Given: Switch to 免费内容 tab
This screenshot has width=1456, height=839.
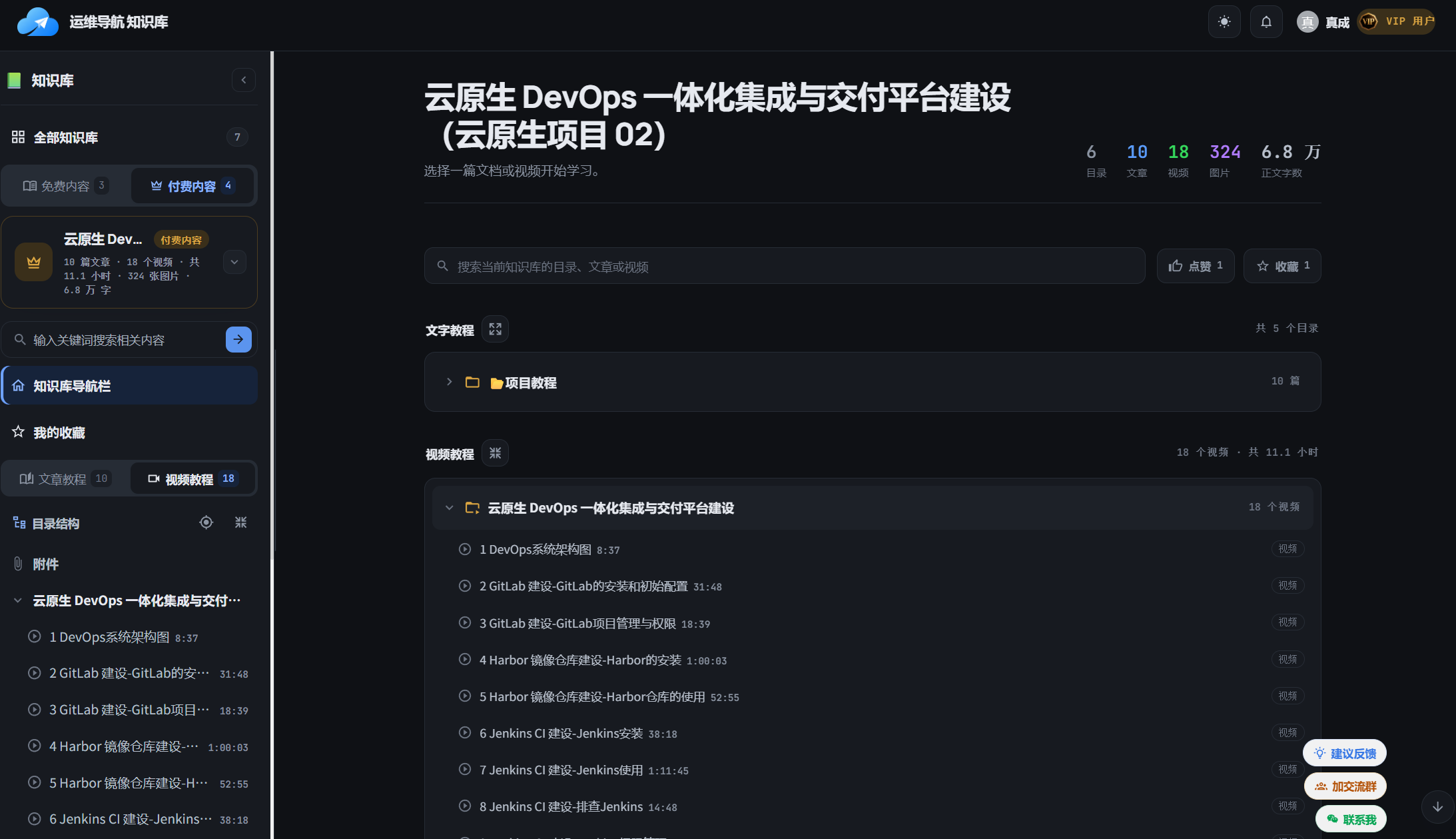Looking at the screenshot, I should (x=66, y=186).
